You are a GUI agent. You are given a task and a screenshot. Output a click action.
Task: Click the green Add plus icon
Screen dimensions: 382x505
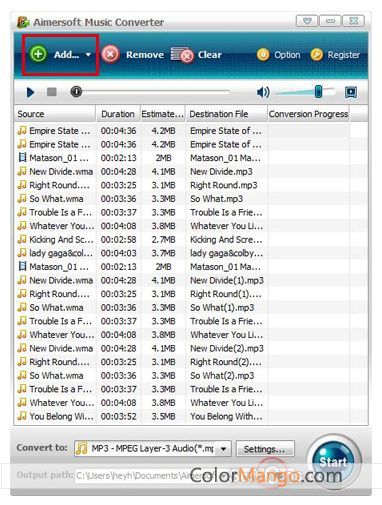38,54
